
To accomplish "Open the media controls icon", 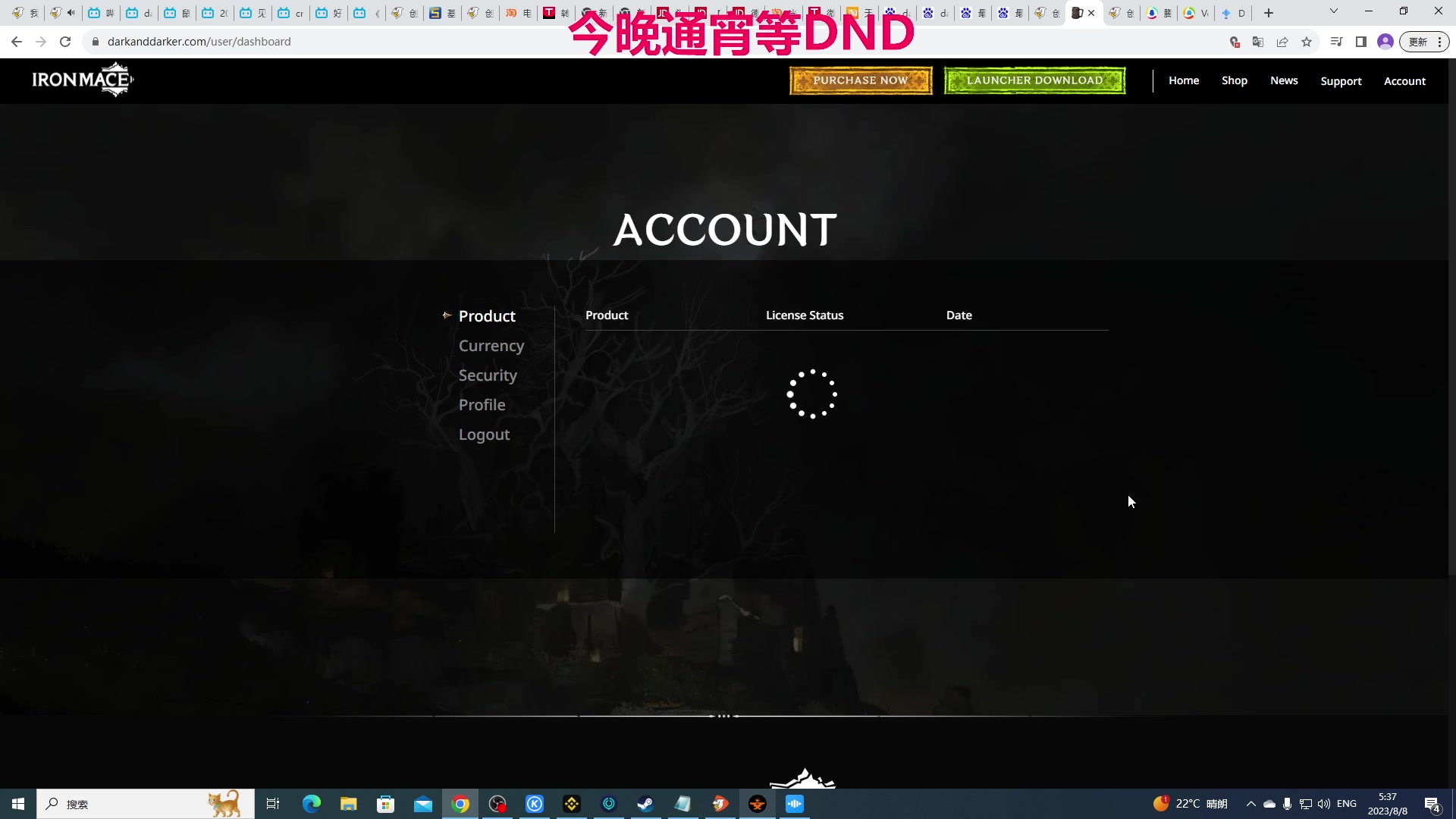I will [x=1336, y=42].
